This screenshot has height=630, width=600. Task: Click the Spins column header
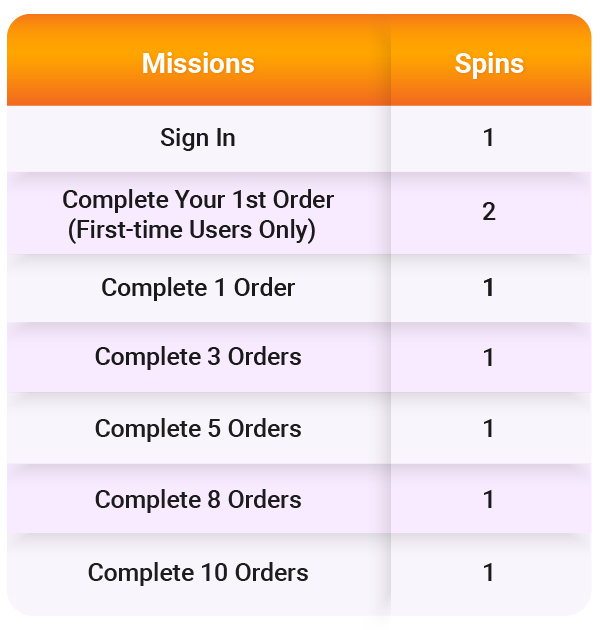coord(489,64)
